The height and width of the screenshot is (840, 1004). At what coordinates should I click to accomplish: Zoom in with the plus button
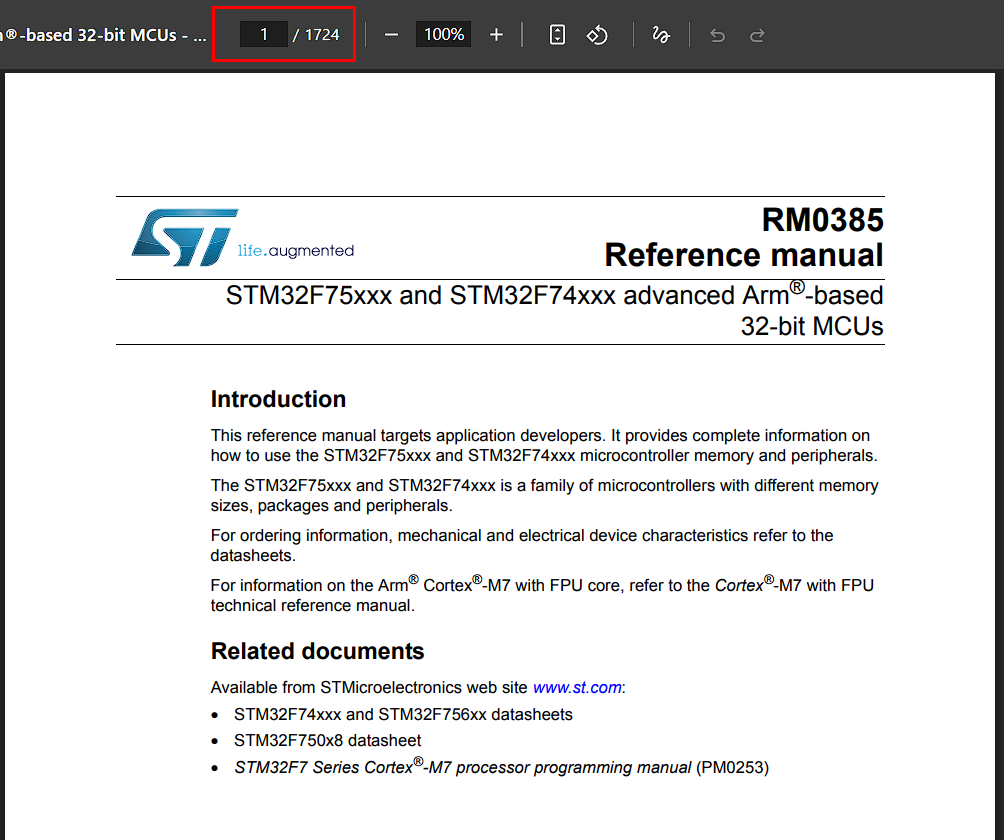tap(496, 35)
